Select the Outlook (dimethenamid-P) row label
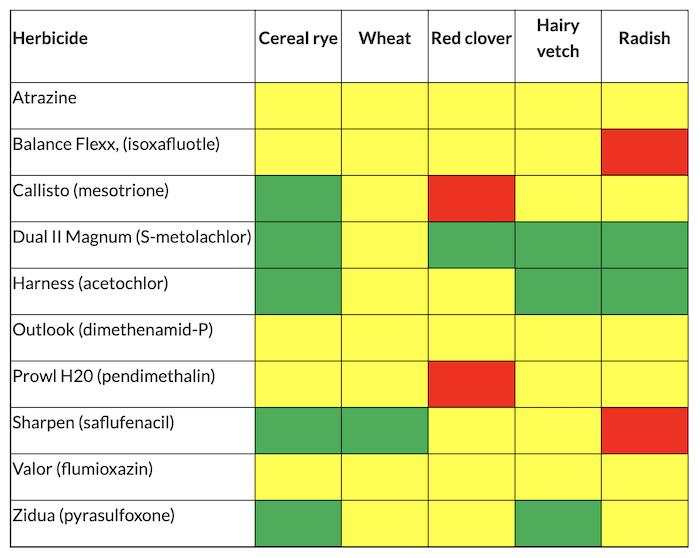Image resolution: width=700 pixels, height=558 pixels. [105, 330]
